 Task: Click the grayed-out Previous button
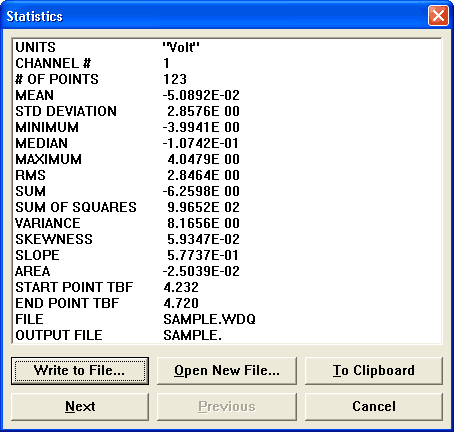(227, 407)
